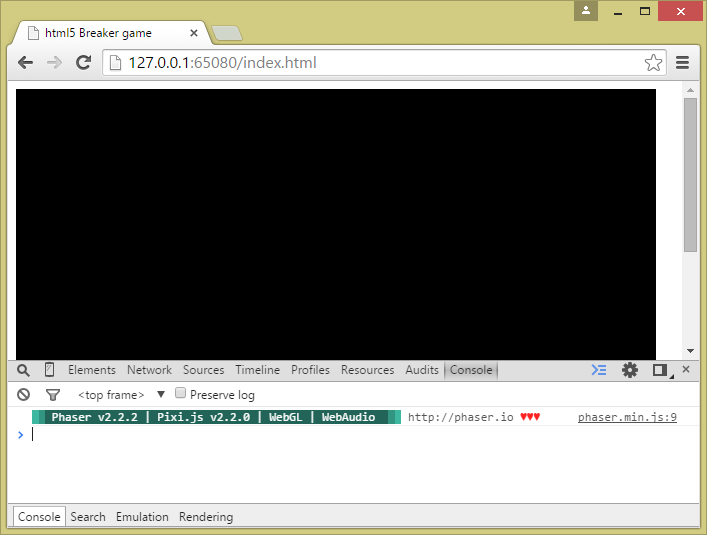The image size is (707, 535).
Task: Open the <top frame> context dropdown
Action: point(121,395)
